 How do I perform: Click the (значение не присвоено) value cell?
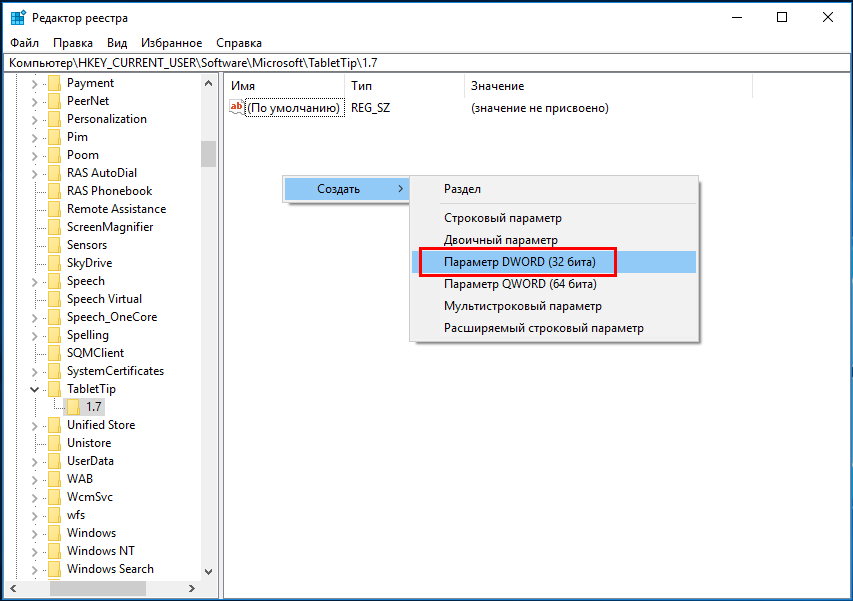coord(540,108)
